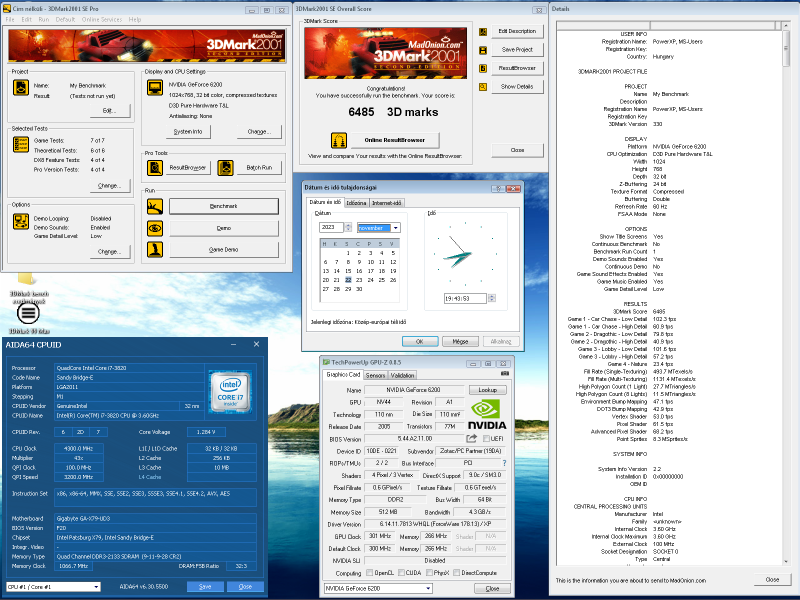Minimize the AIDA64 CPUID window
800x600 pixels.
pyautogui.click(x=233, y=344)
